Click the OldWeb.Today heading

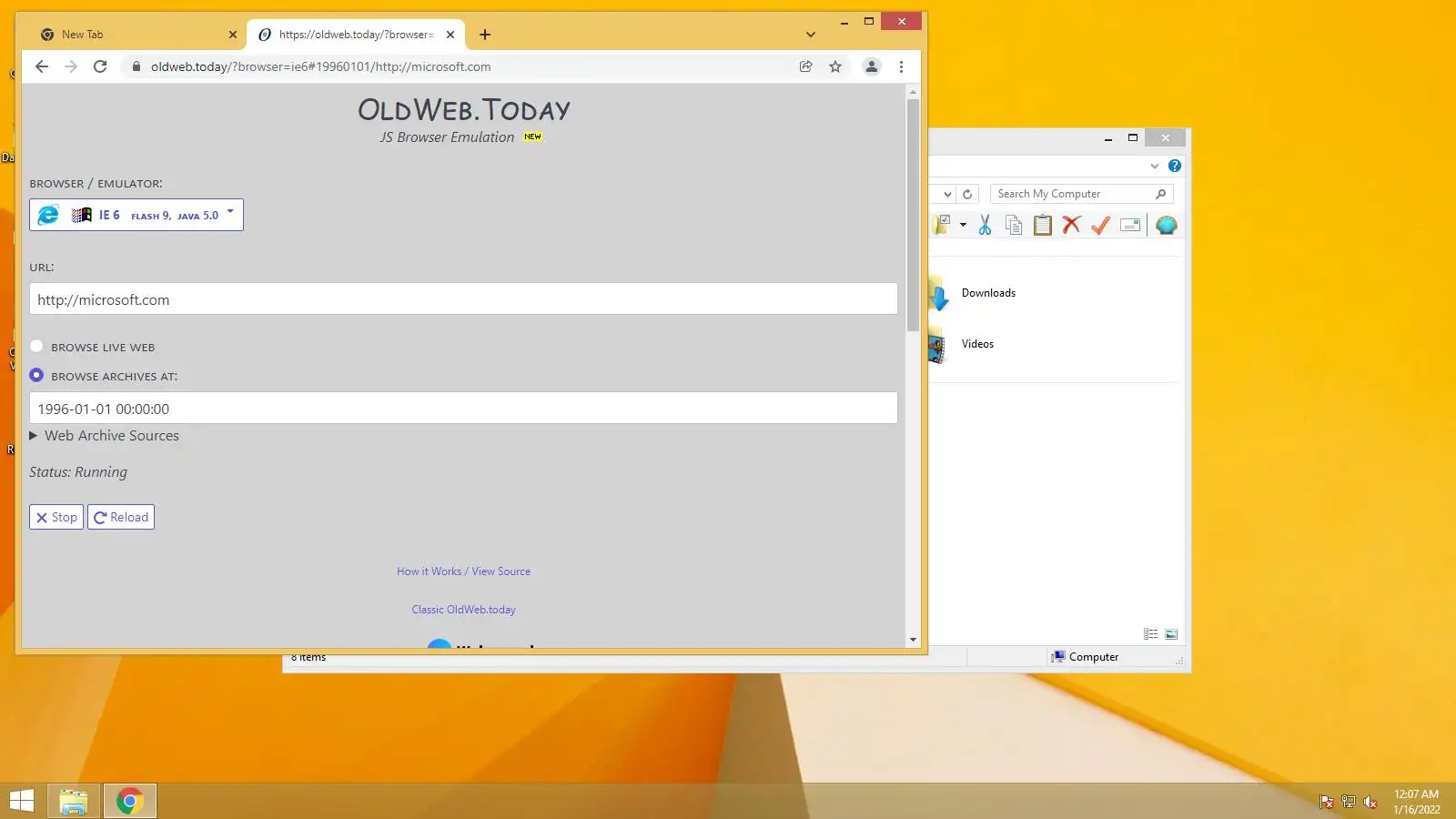point(463,110)
